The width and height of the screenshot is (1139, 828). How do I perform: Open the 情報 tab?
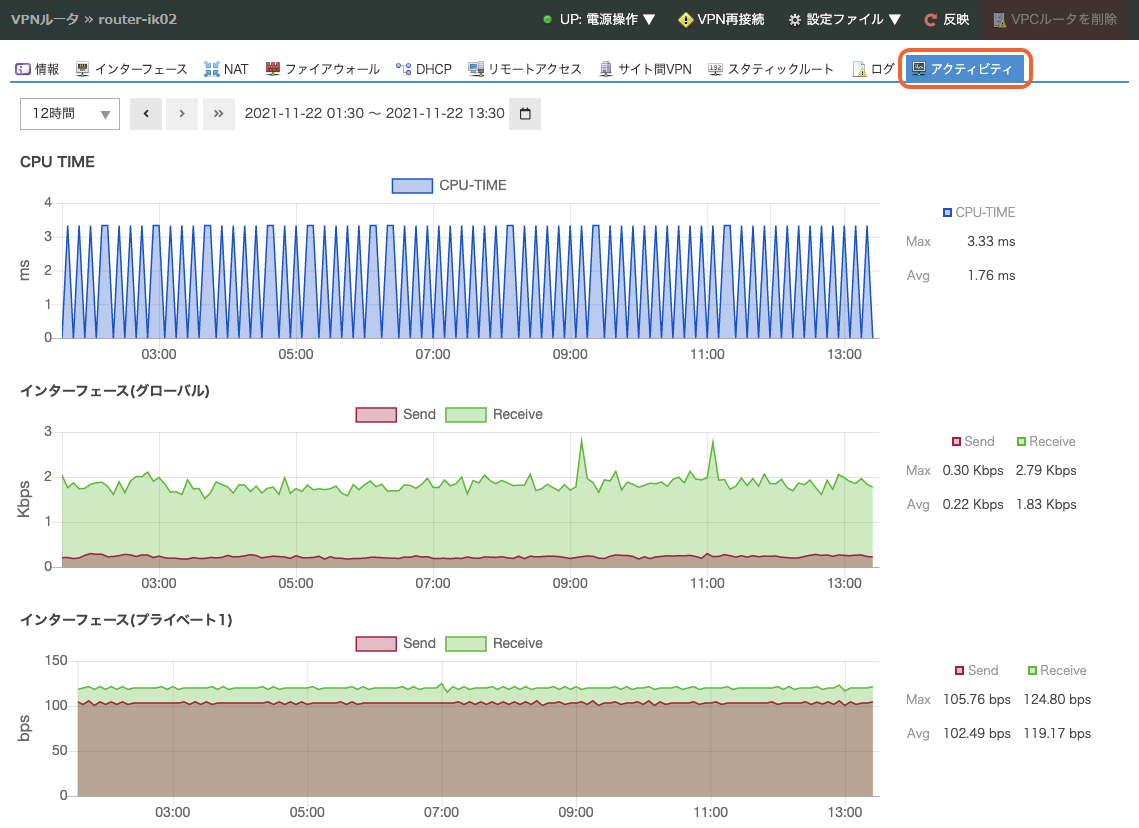click(37, 69)
